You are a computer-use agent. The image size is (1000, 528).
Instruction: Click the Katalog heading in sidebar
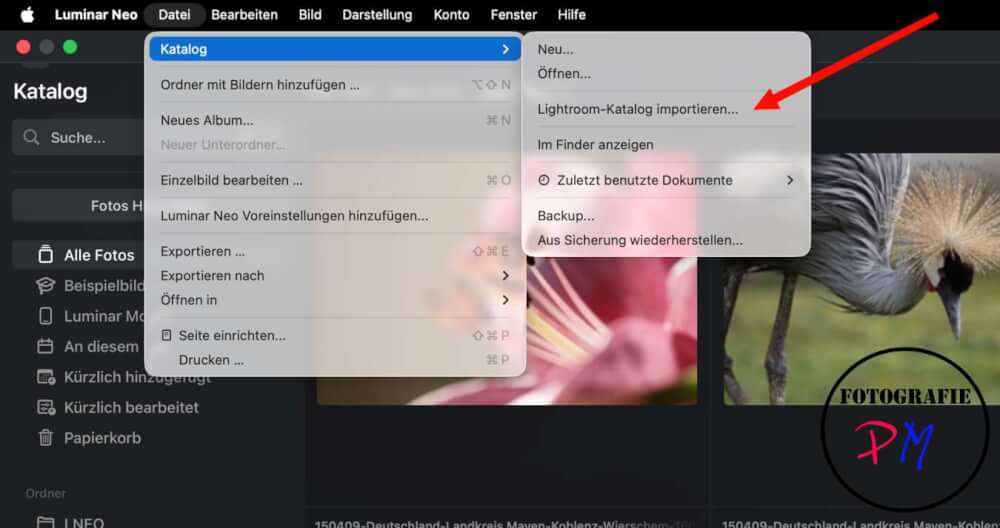pos(50,92)
